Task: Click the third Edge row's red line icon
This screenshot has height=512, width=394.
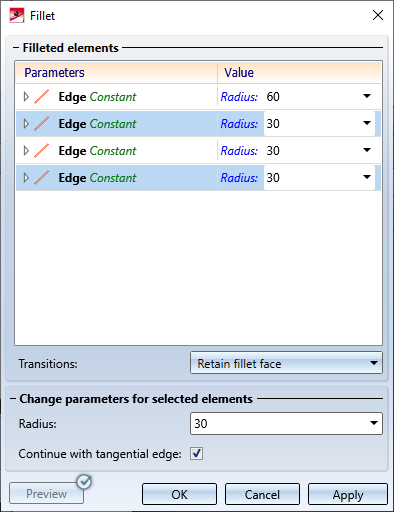Action: [x=42, y=151]
